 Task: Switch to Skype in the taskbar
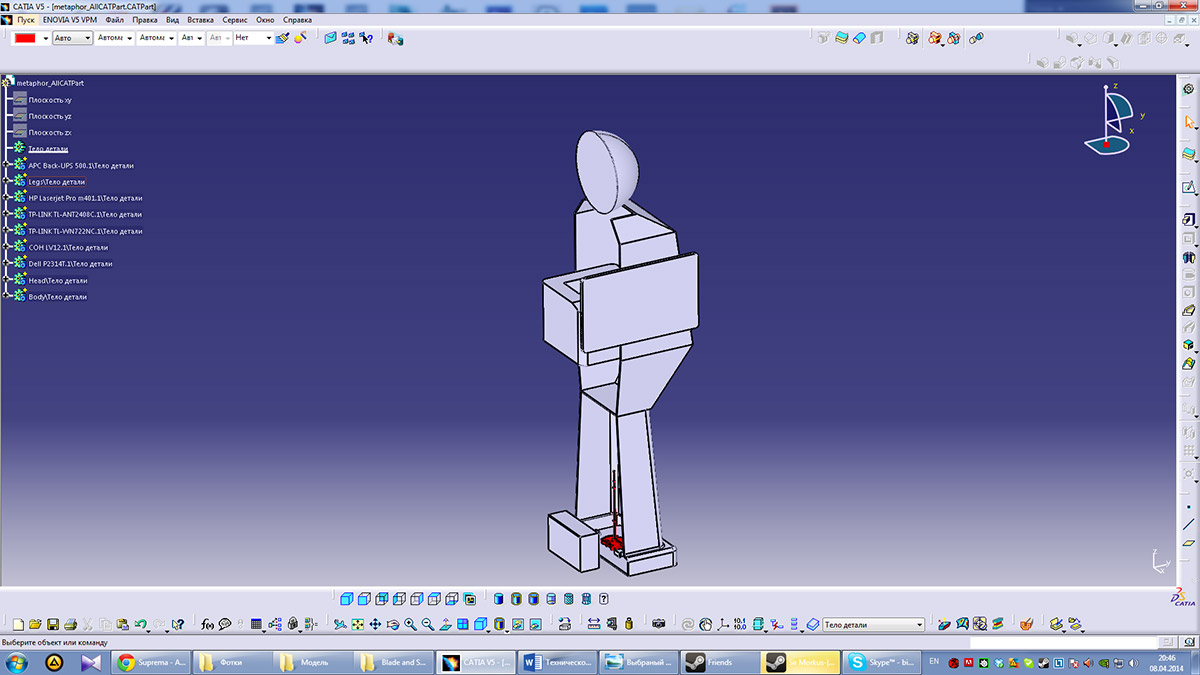878,662
